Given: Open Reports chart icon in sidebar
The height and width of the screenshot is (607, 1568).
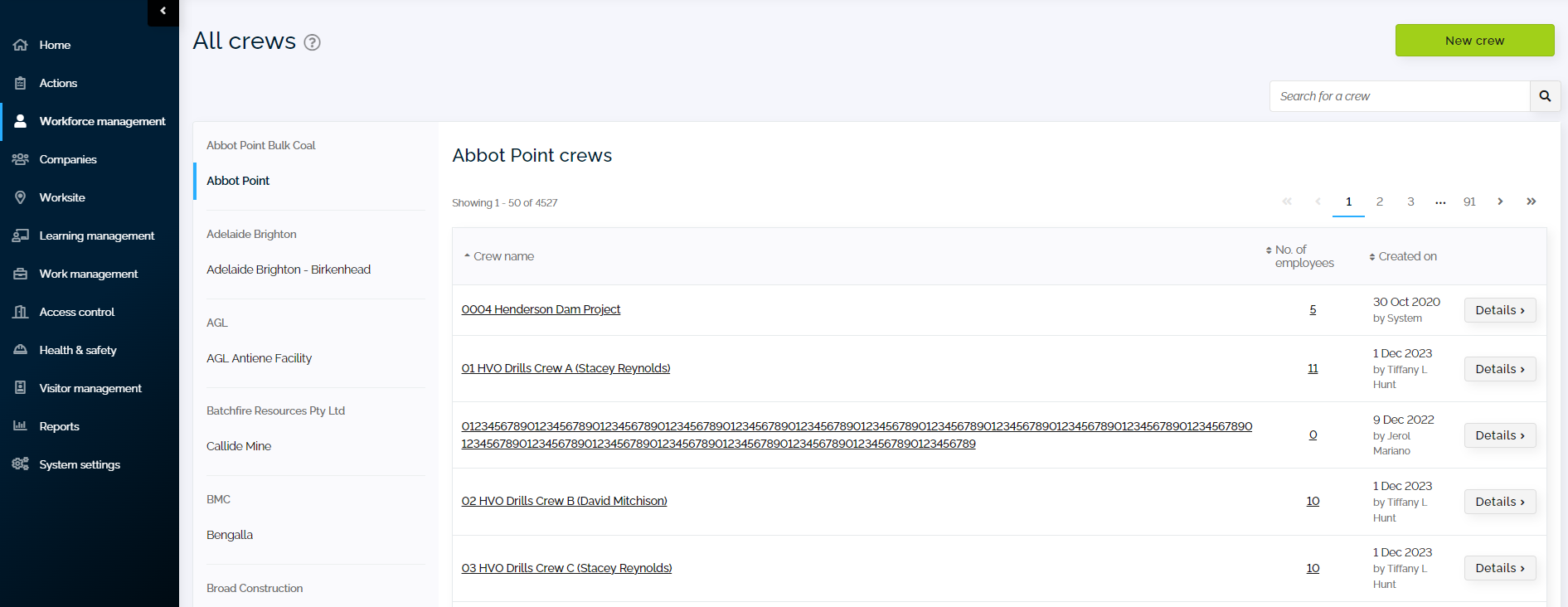Looking at the screenshot, I should pos(21,426).
